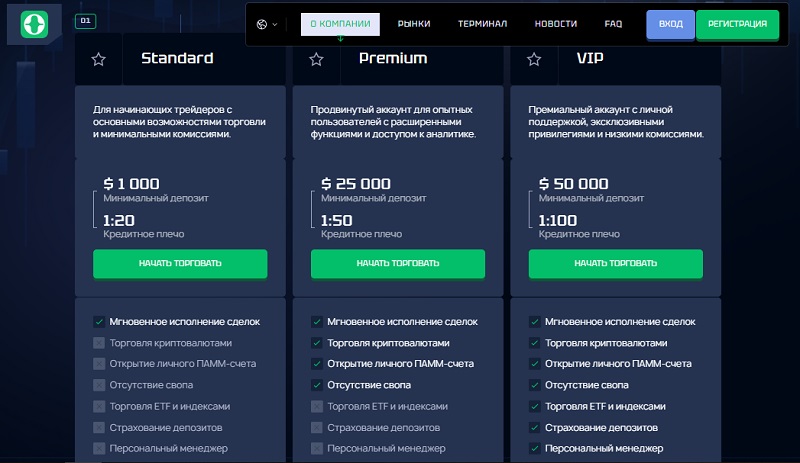Click the green broker logo icon
800x463 pixels.
[34, 24]
